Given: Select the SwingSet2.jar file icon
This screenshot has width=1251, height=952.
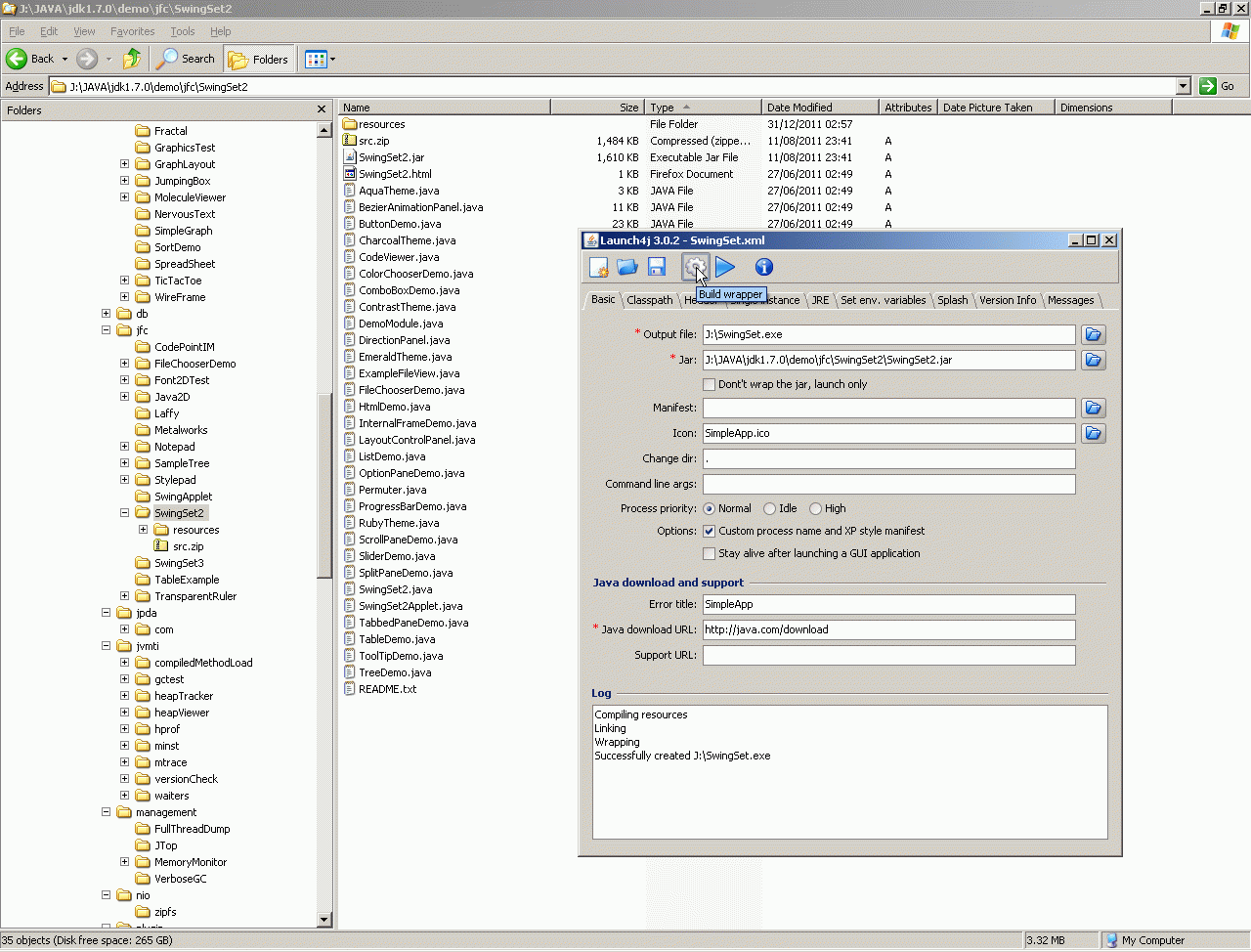Looking at the screenshot, I should click(x=350, y=157).
